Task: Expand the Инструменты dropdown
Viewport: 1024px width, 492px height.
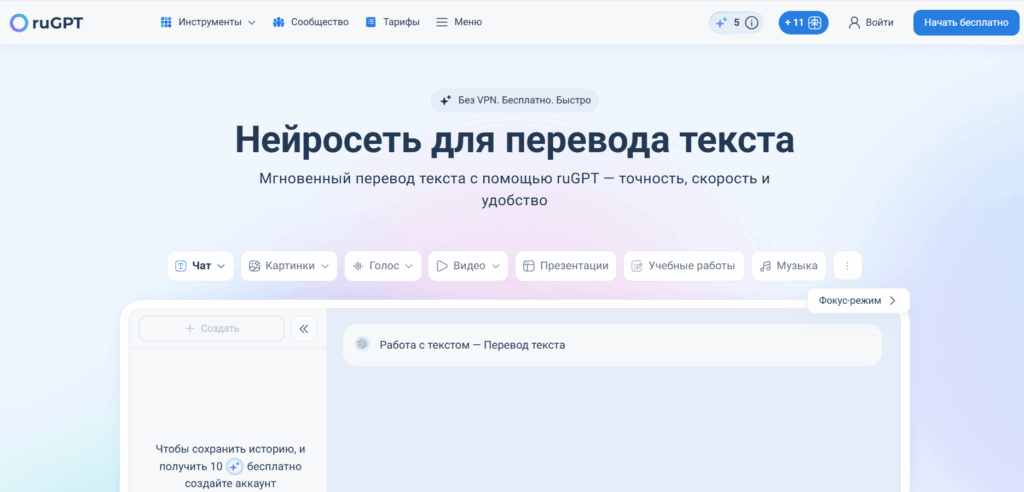Action: tap(208, 22)
